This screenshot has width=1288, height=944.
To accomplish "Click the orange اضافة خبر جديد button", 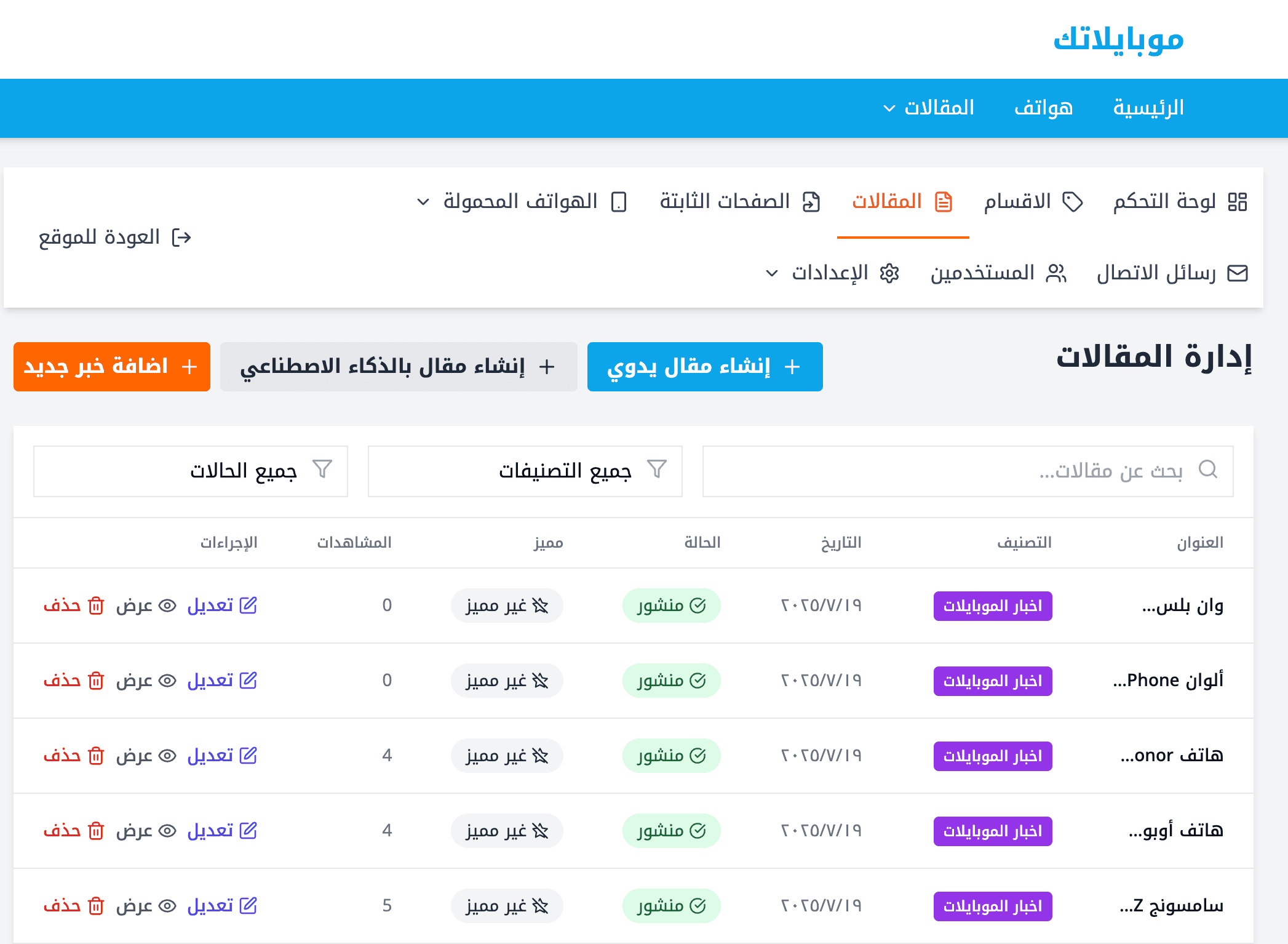I will 112,367.
